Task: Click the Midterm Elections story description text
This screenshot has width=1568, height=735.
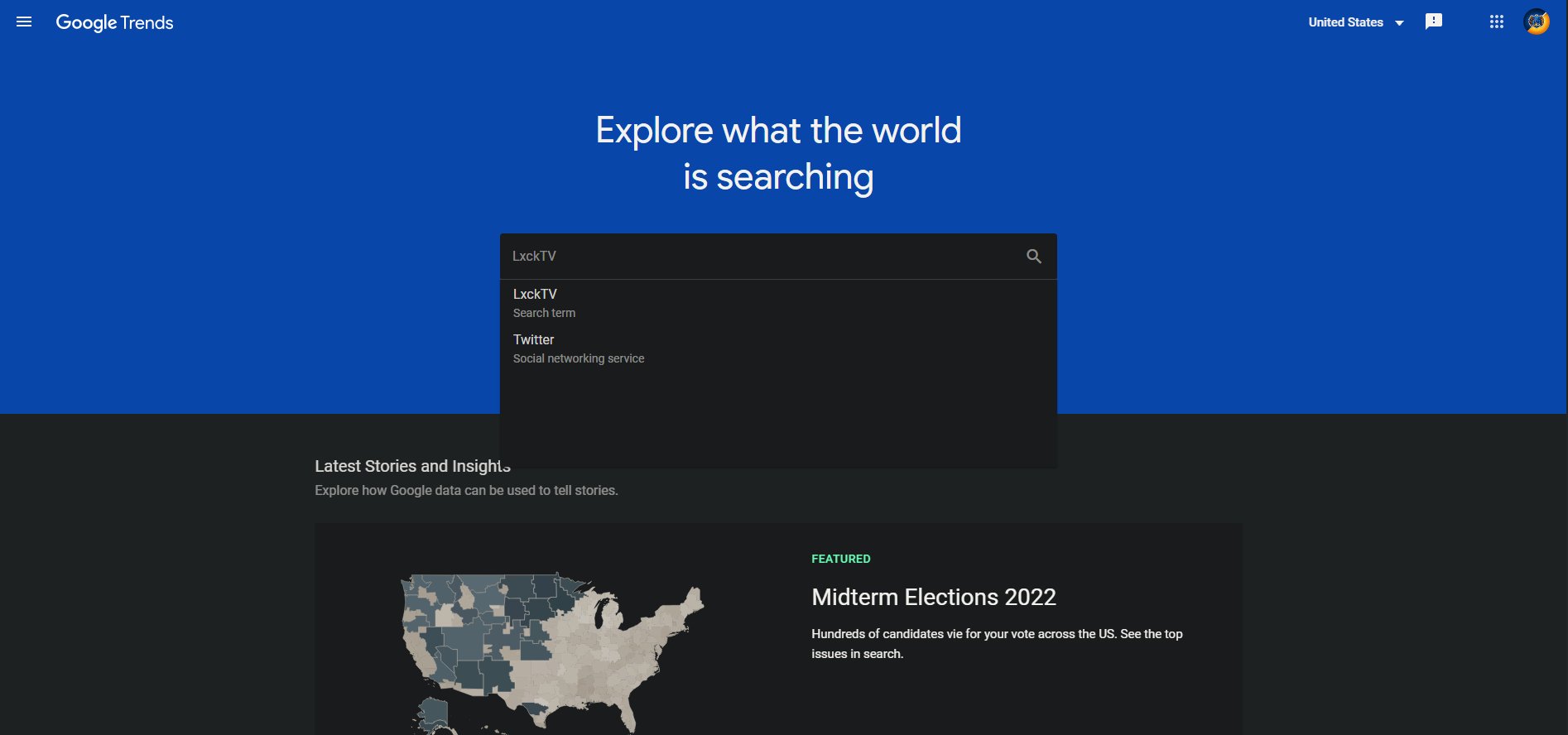Action: click(x=997, y=644)
